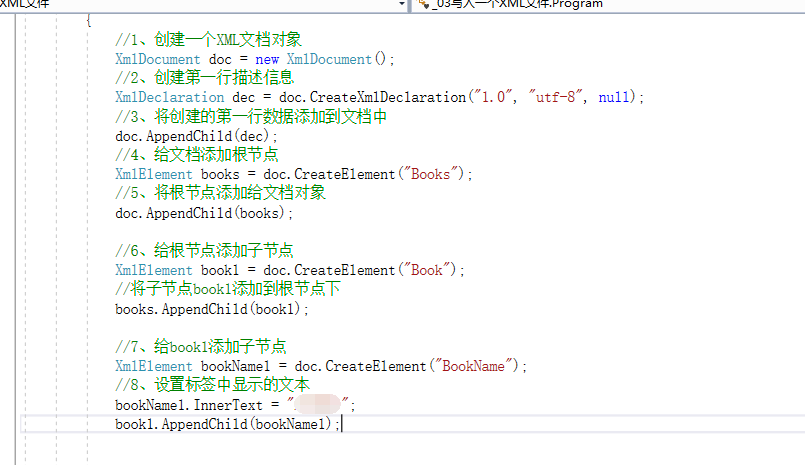Image resolution: width=805 pixels, height=465 pixels.
Task: Open the project dropdown arrow beside XML文件
Action: click(401, 4)
